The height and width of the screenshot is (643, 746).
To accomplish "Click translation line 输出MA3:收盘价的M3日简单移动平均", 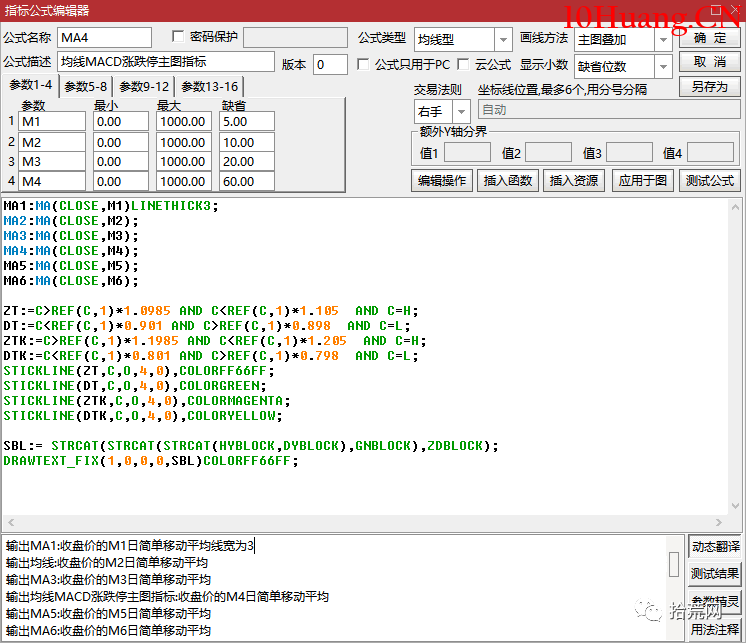I will click(108, 580).
